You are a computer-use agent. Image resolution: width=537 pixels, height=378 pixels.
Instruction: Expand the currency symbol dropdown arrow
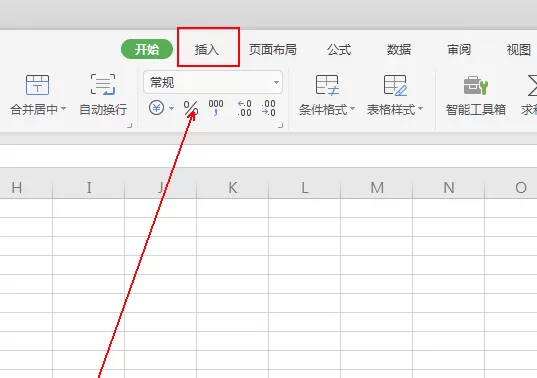[171, 109]
